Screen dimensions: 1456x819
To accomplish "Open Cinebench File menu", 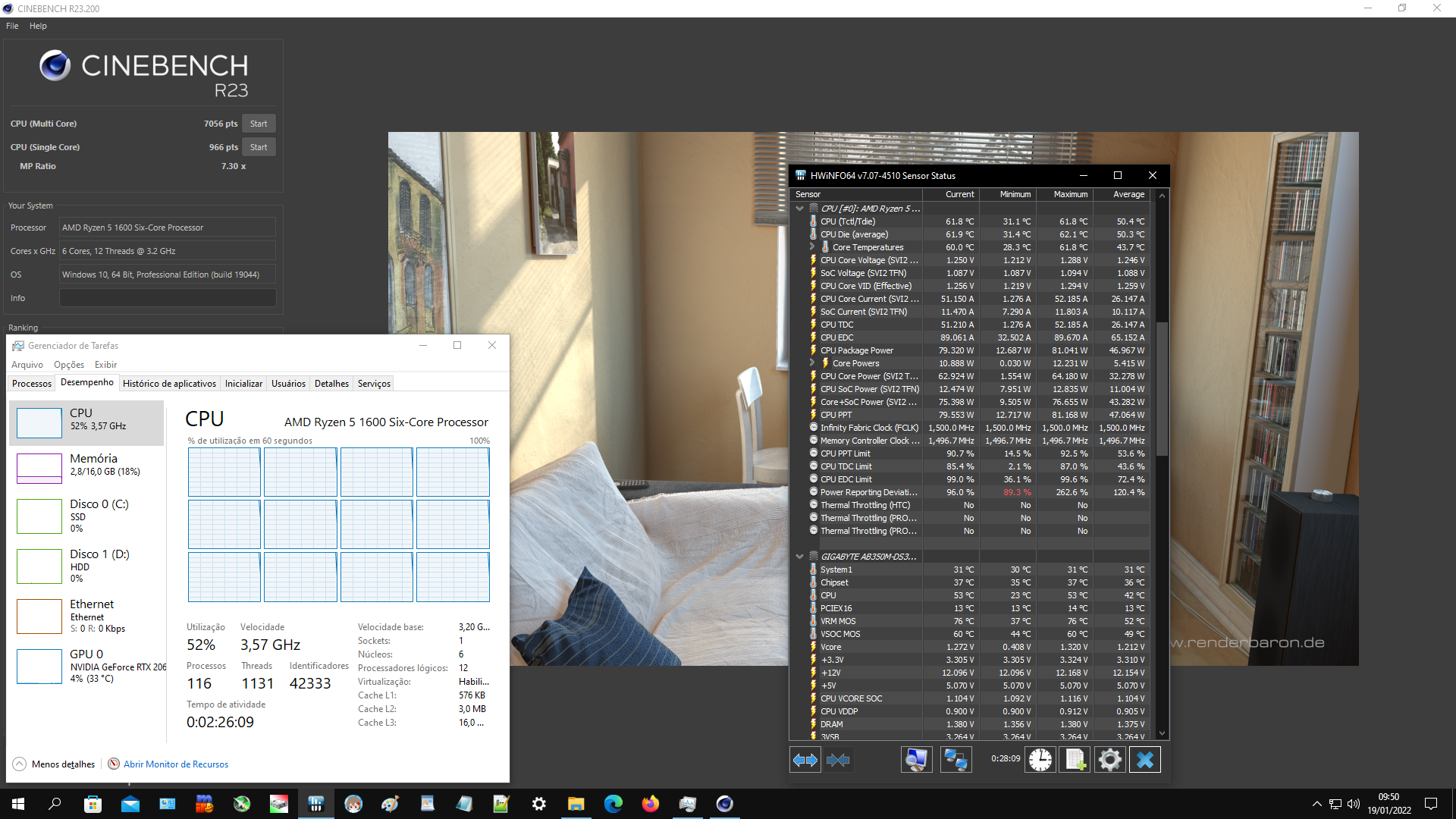I will [12, 26].
